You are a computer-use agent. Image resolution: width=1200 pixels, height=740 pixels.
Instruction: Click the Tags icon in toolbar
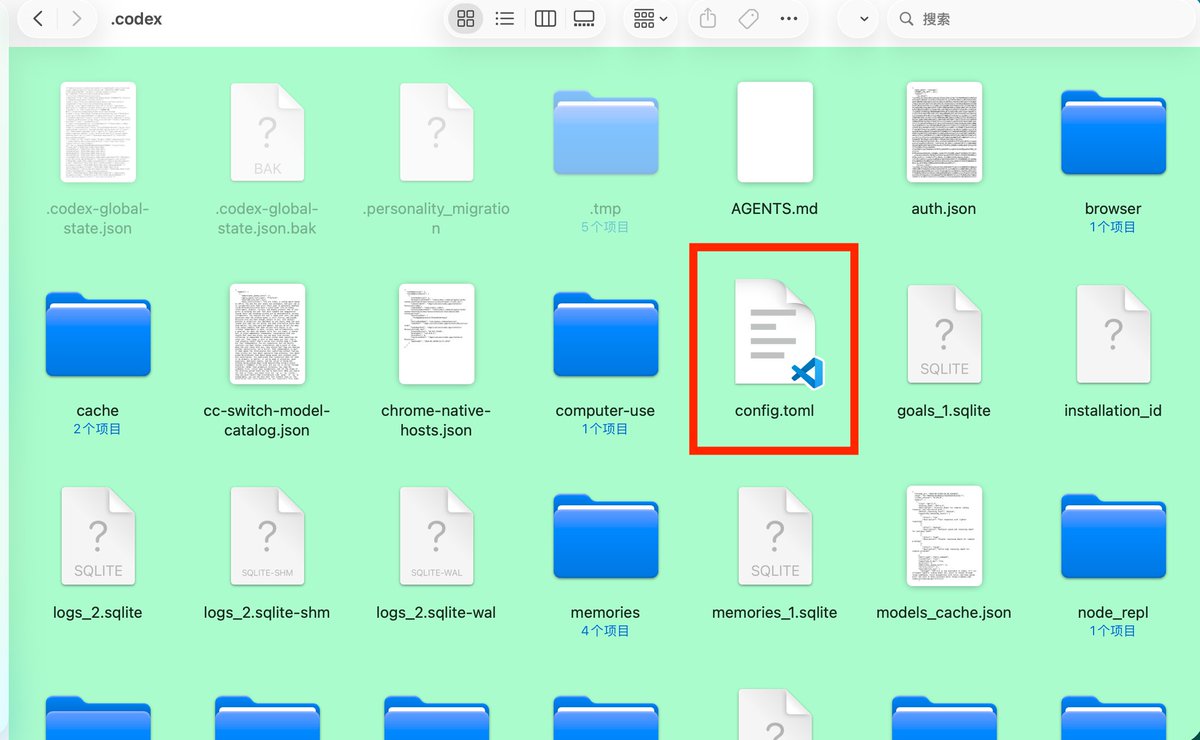click(748, 18)
